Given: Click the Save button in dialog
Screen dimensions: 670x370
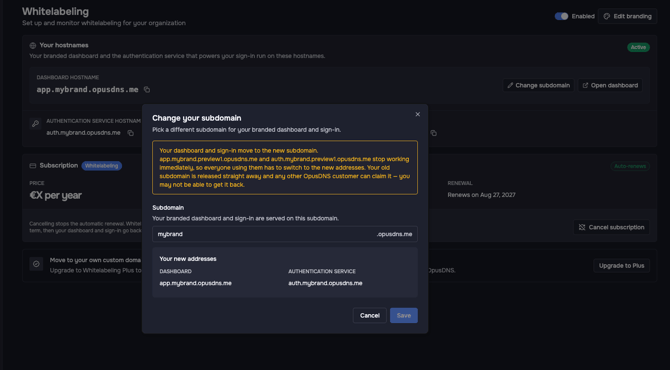Looking at the screenshot, I should point(403,315).
